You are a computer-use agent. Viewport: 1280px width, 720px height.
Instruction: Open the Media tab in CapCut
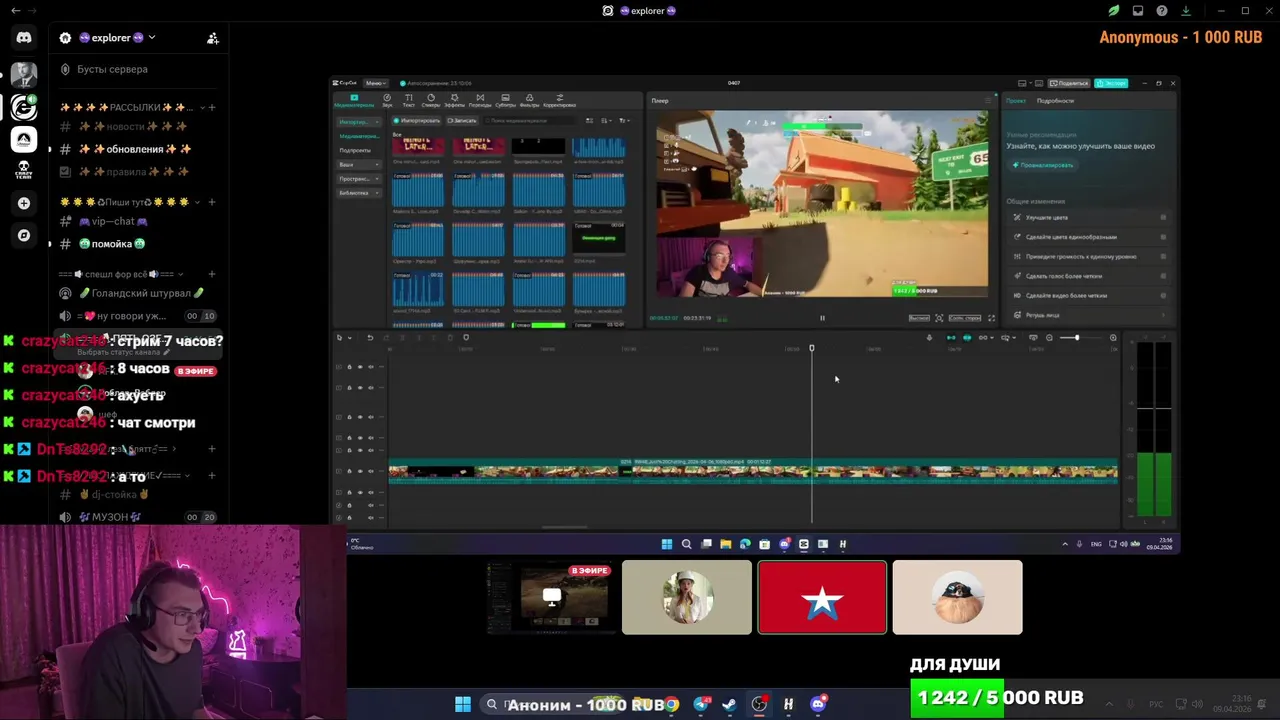tap(354, 101)
